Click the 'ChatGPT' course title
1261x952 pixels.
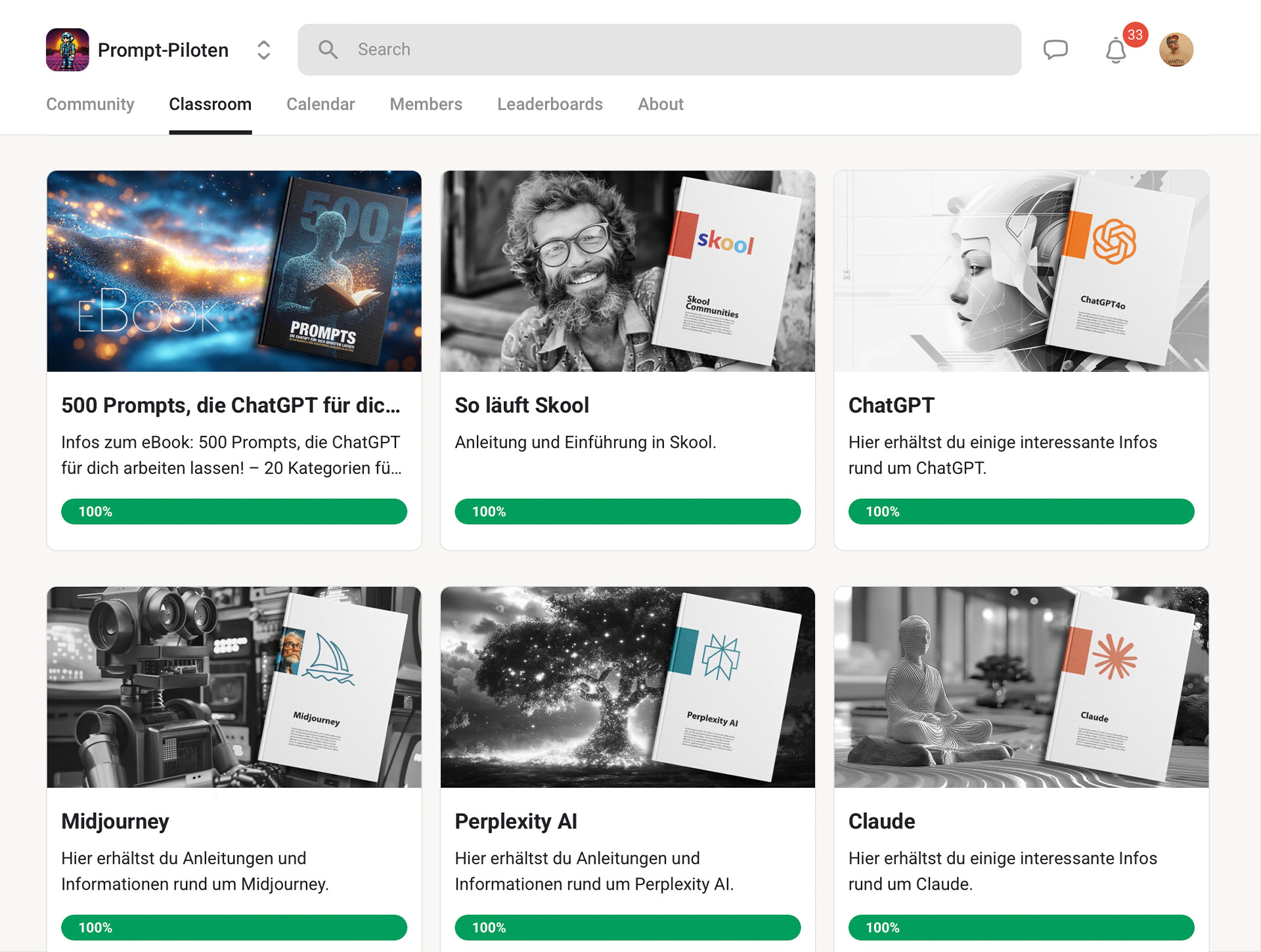point(891,405)
